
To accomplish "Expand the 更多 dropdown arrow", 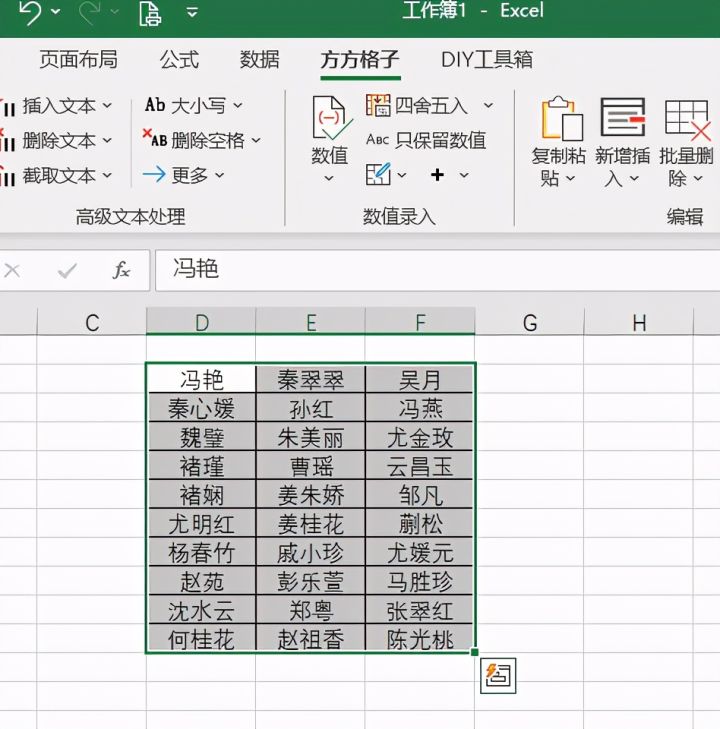I will [x=219, y=175].
